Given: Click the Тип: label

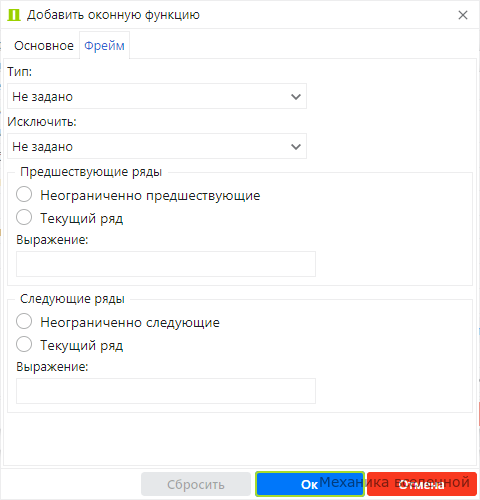Looking at the screenshot, I should pyautogui.click(x=20, y=71).
